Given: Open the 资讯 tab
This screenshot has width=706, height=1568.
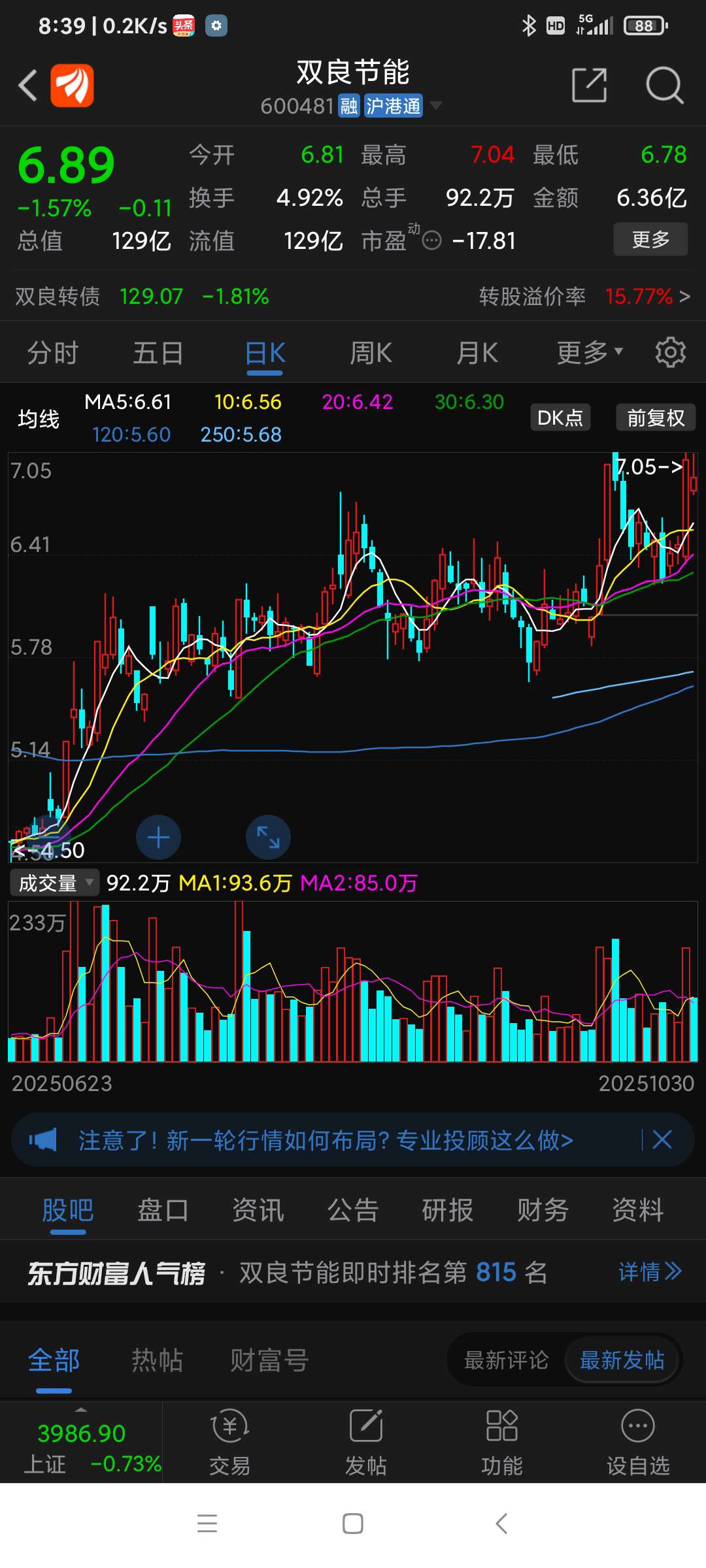Looking at the screenshot, I should pos(258,1210).
